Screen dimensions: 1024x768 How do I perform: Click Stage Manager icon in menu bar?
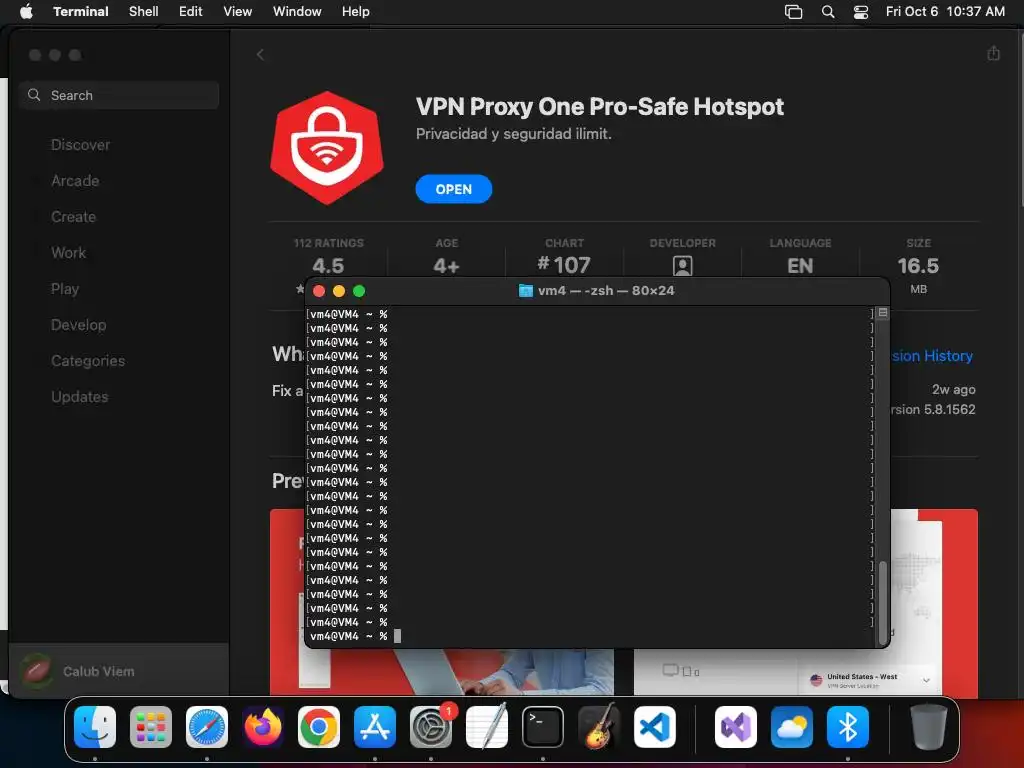(x=793, y=11)
